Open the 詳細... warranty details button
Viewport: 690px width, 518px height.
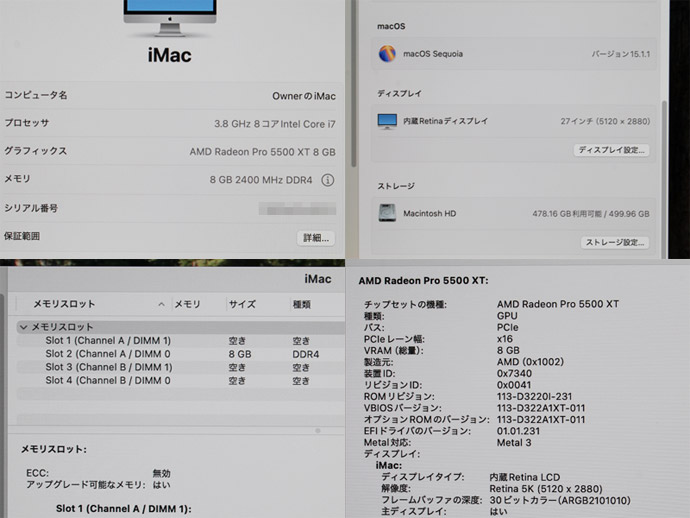coord(316,238)
